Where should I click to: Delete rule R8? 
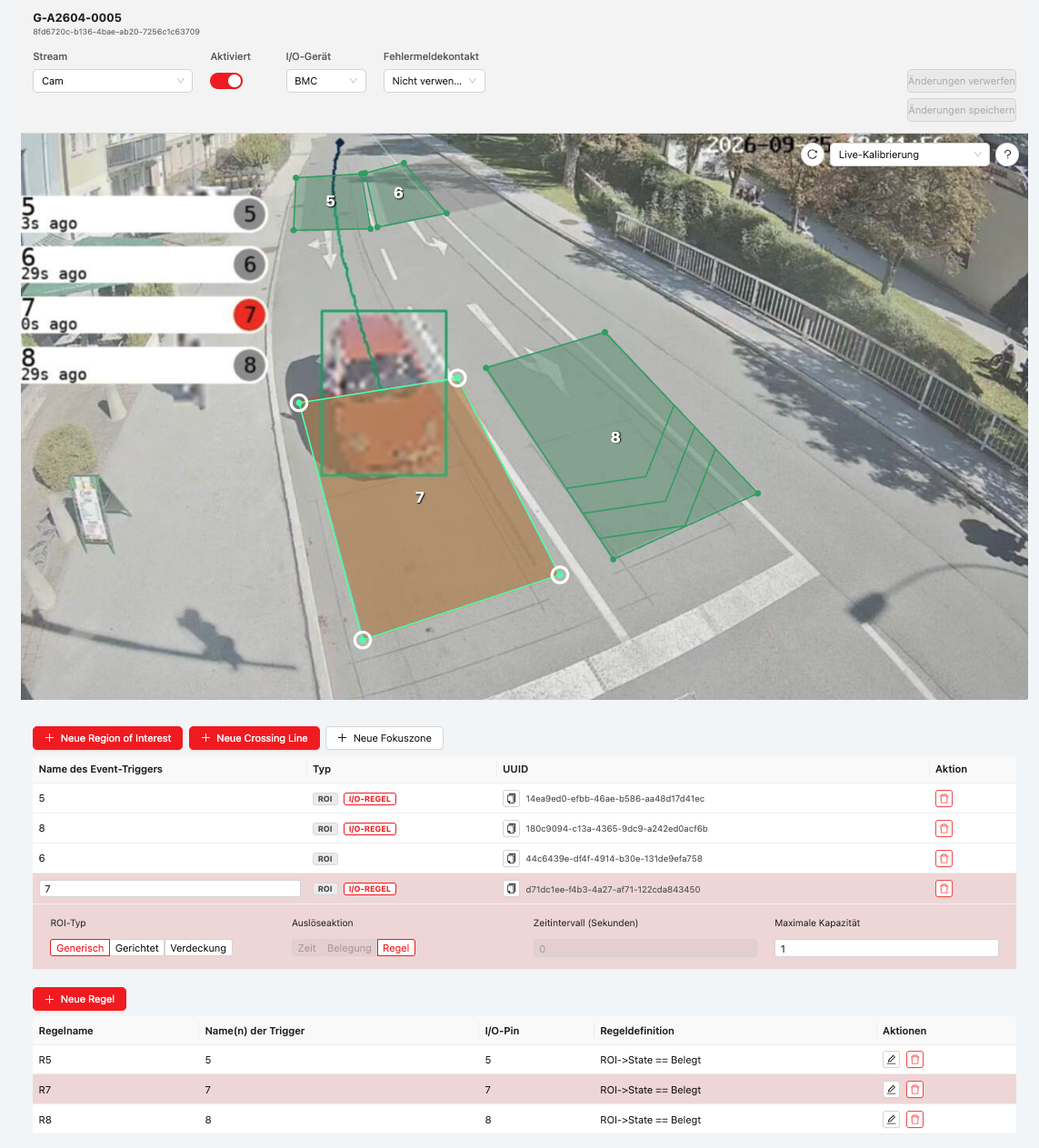click(x=915, y=1120)
